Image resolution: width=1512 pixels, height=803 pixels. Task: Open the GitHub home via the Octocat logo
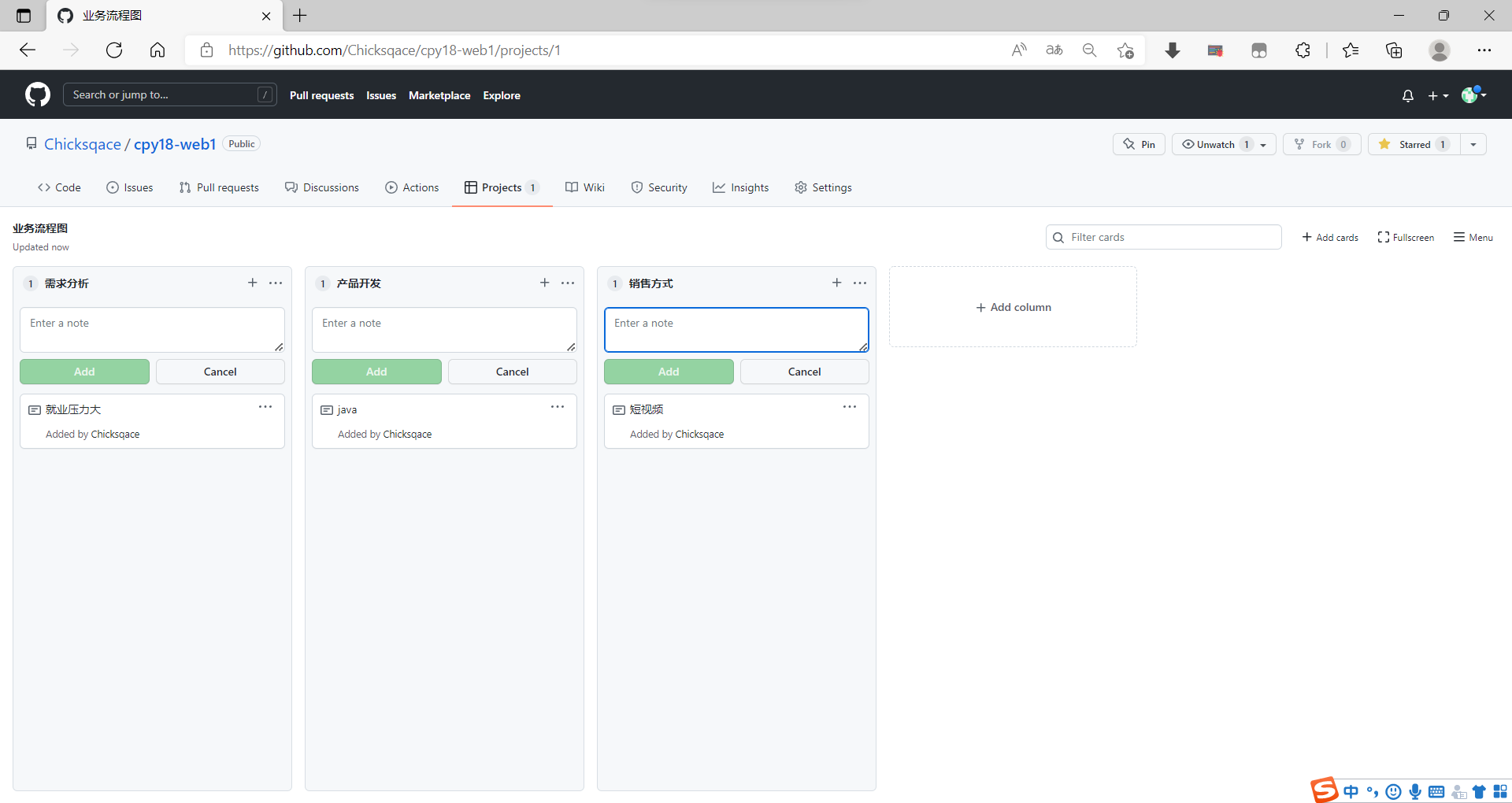tap(36, 94)
